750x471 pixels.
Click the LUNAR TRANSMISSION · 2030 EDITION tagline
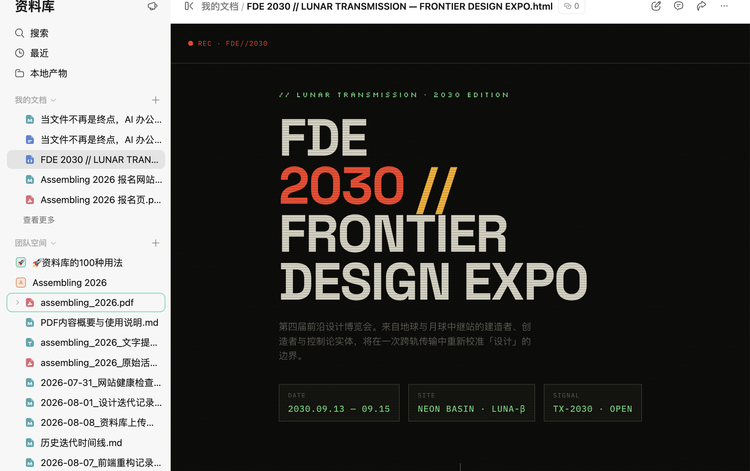pos(394,95)
